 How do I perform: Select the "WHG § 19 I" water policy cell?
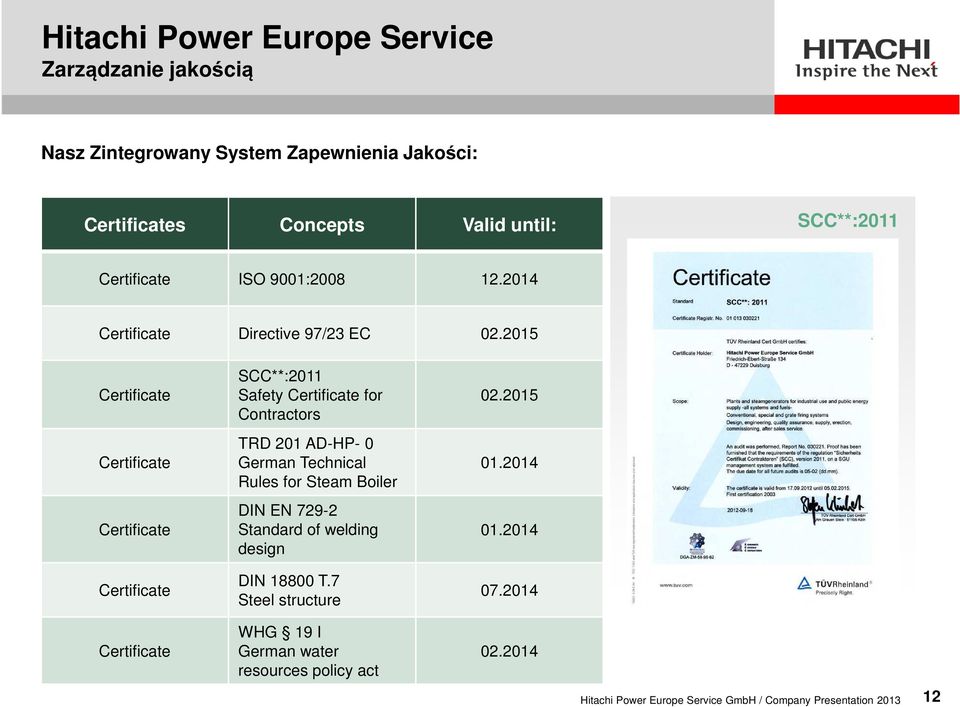point(322,651)
